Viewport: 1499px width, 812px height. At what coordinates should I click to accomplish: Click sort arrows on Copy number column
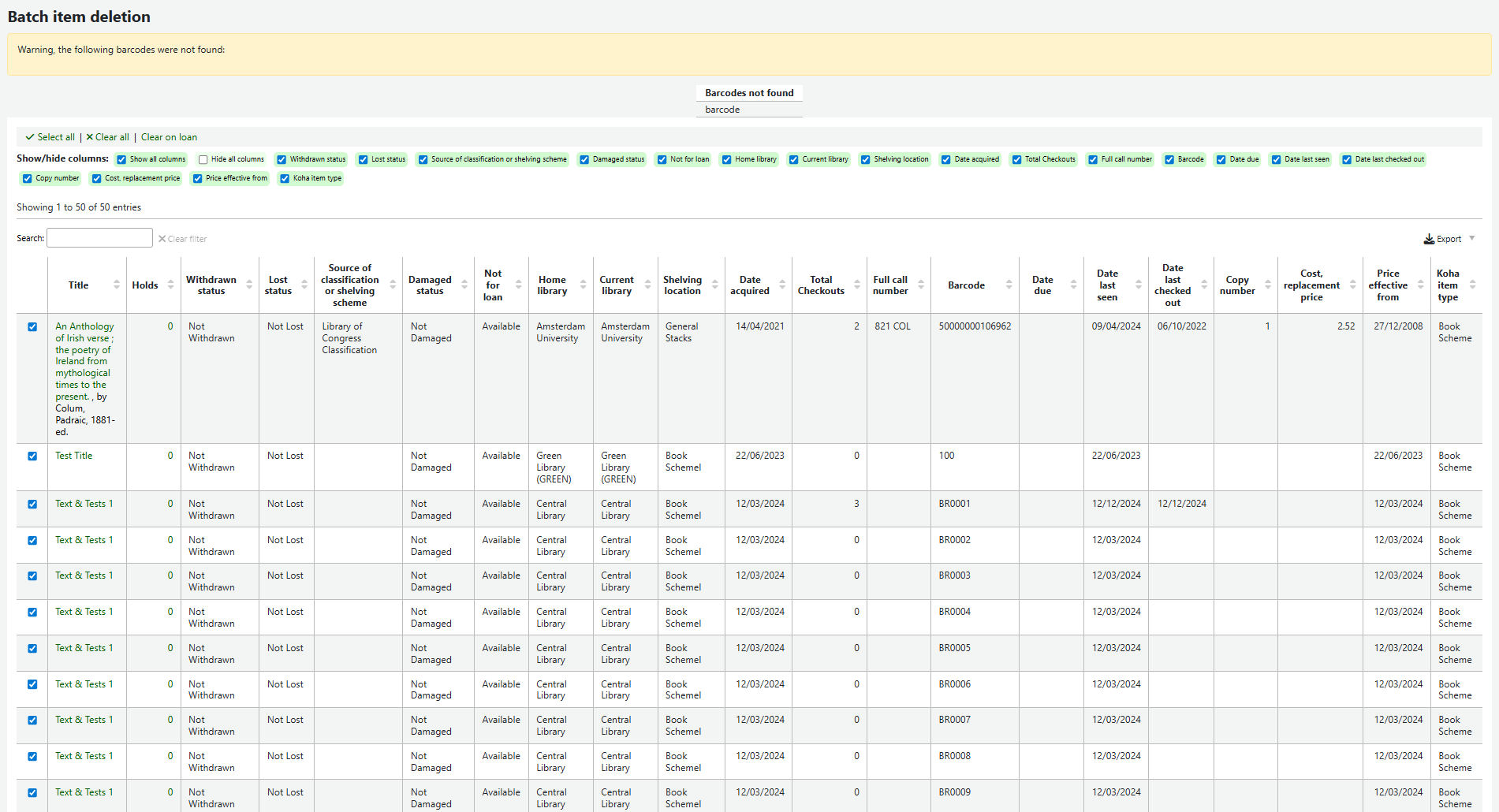point(1268,285)
